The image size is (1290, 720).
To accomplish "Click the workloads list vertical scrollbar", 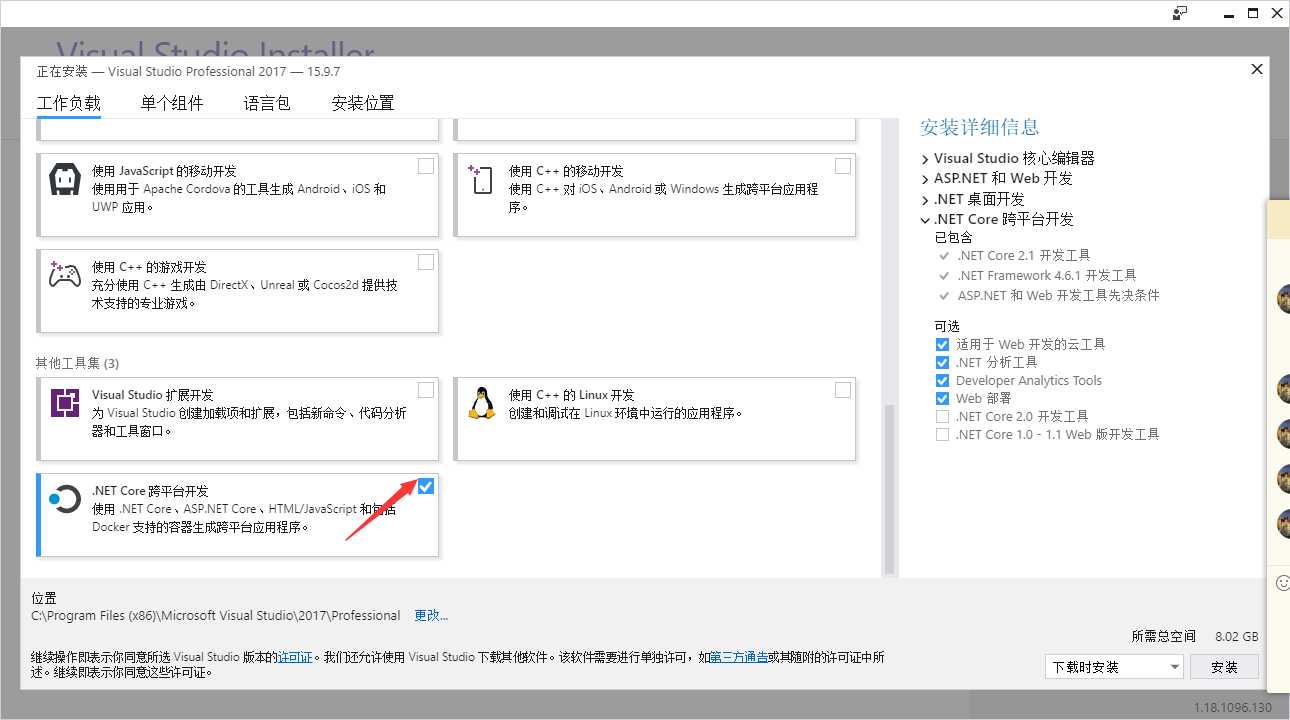I will (888, 490).
